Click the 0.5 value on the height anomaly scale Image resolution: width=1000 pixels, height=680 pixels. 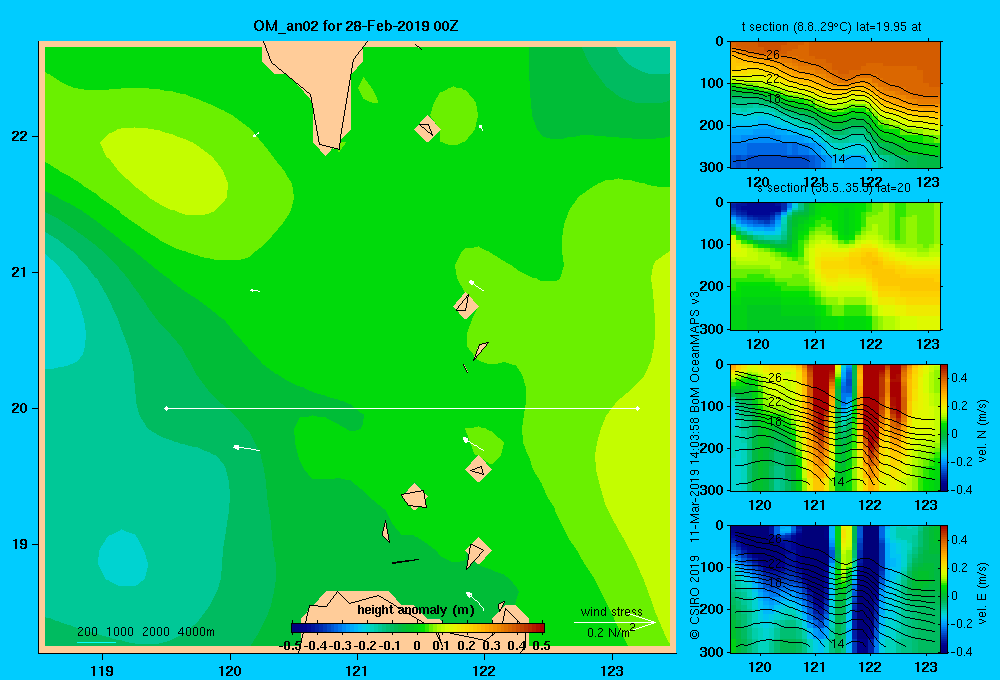click(541, 646)
